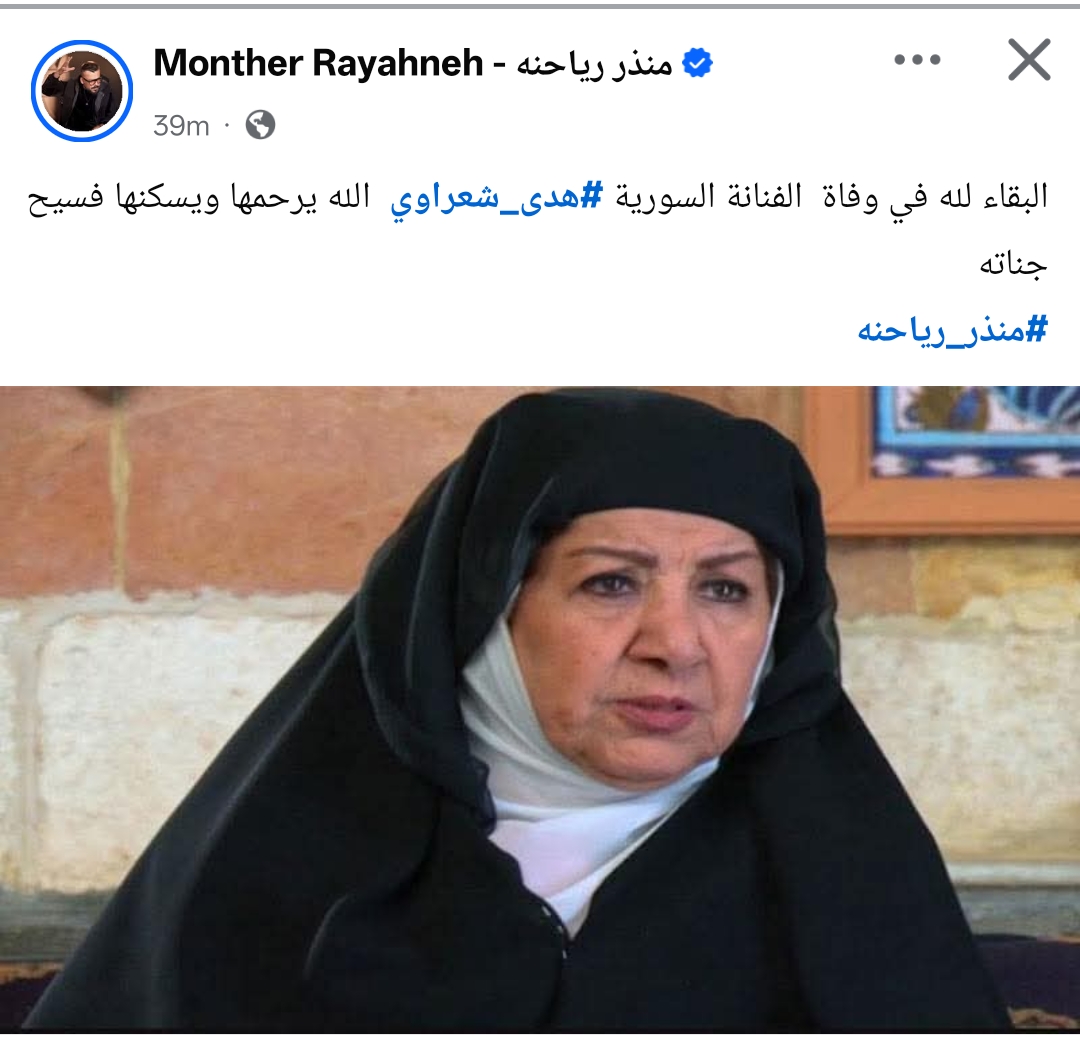Click the Arabic name منذر رياحنه in header

pos(594,64)
